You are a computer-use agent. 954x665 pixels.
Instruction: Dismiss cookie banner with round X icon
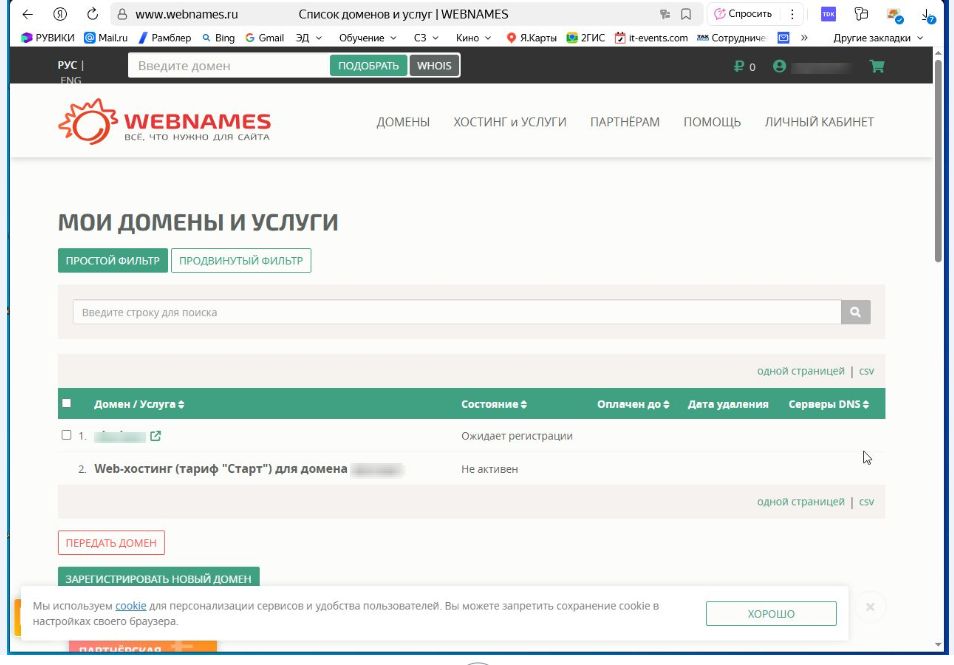(870, 606)
